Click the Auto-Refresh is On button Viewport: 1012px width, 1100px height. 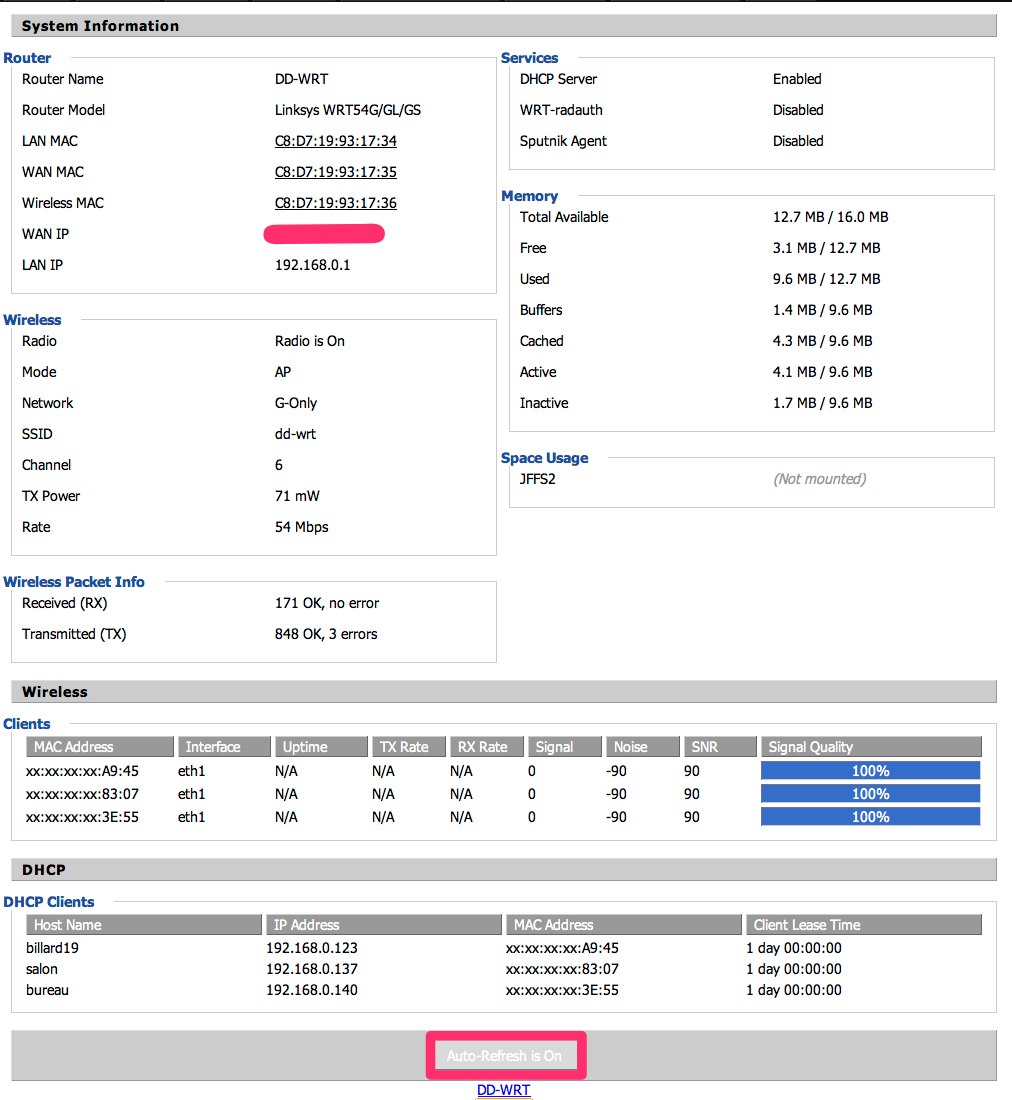pyautogui.click(x=505, y=1055)
